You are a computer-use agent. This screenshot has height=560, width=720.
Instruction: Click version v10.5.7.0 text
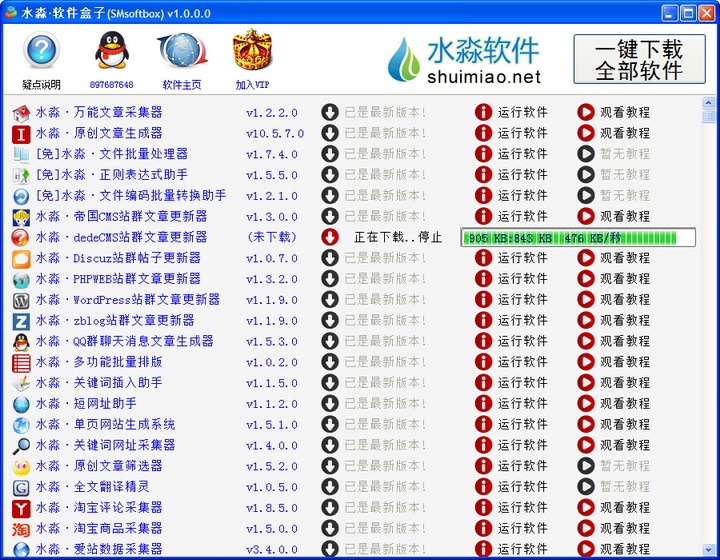[x=275, y=134]
